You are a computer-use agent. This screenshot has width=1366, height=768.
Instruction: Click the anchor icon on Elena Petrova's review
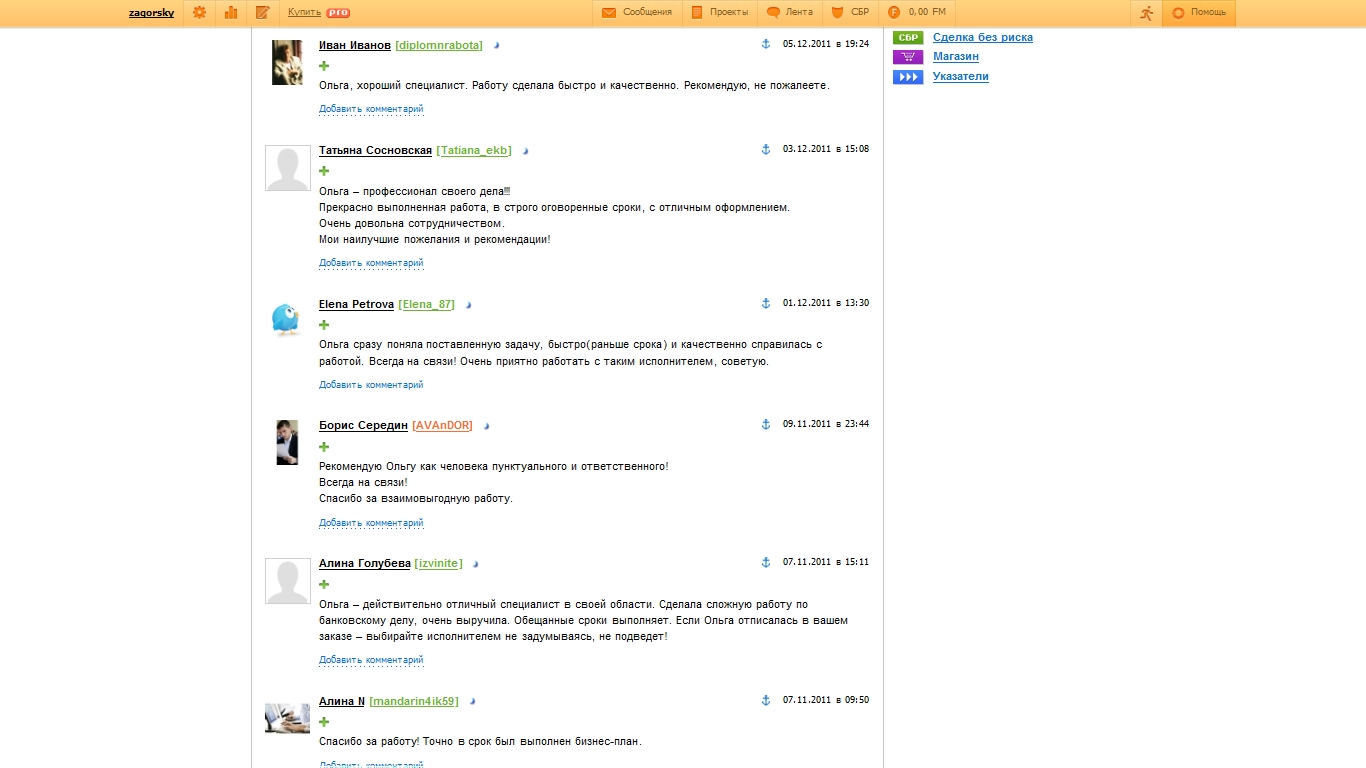[766, 303]
